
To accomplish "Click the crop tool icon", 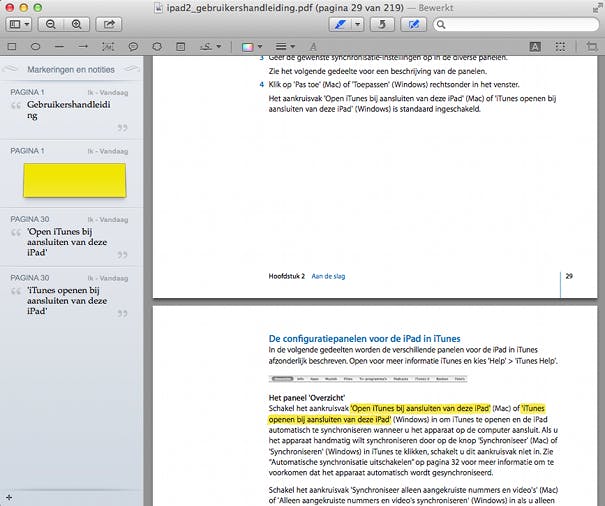I will (591, 47).
